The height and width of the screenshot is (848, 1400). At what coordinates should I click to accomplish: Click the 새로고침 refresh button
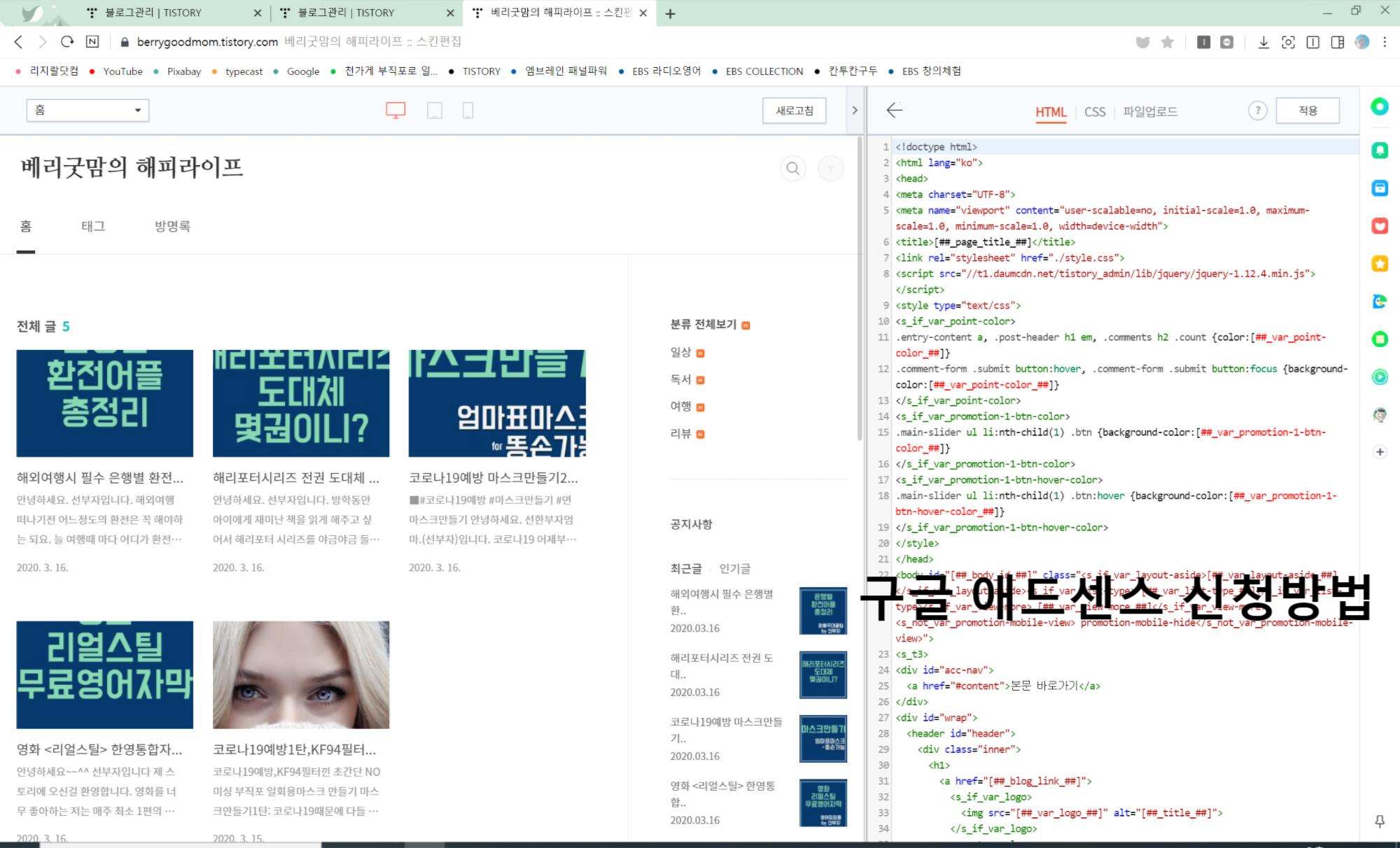[x=794, y=111]
